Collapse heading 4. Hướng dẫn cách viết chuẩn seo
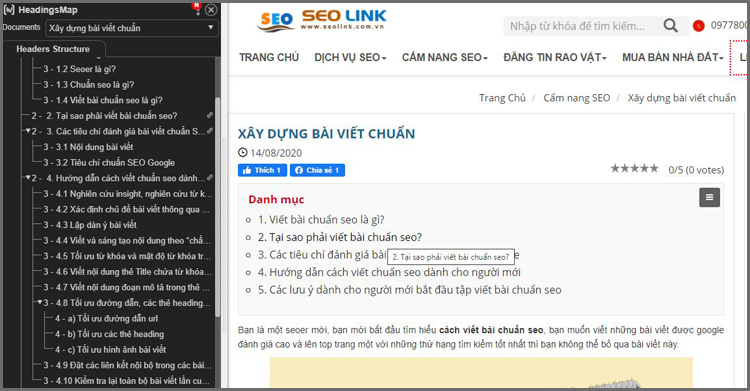Screen dimensions: 750x391 click(x=28, y=178)
